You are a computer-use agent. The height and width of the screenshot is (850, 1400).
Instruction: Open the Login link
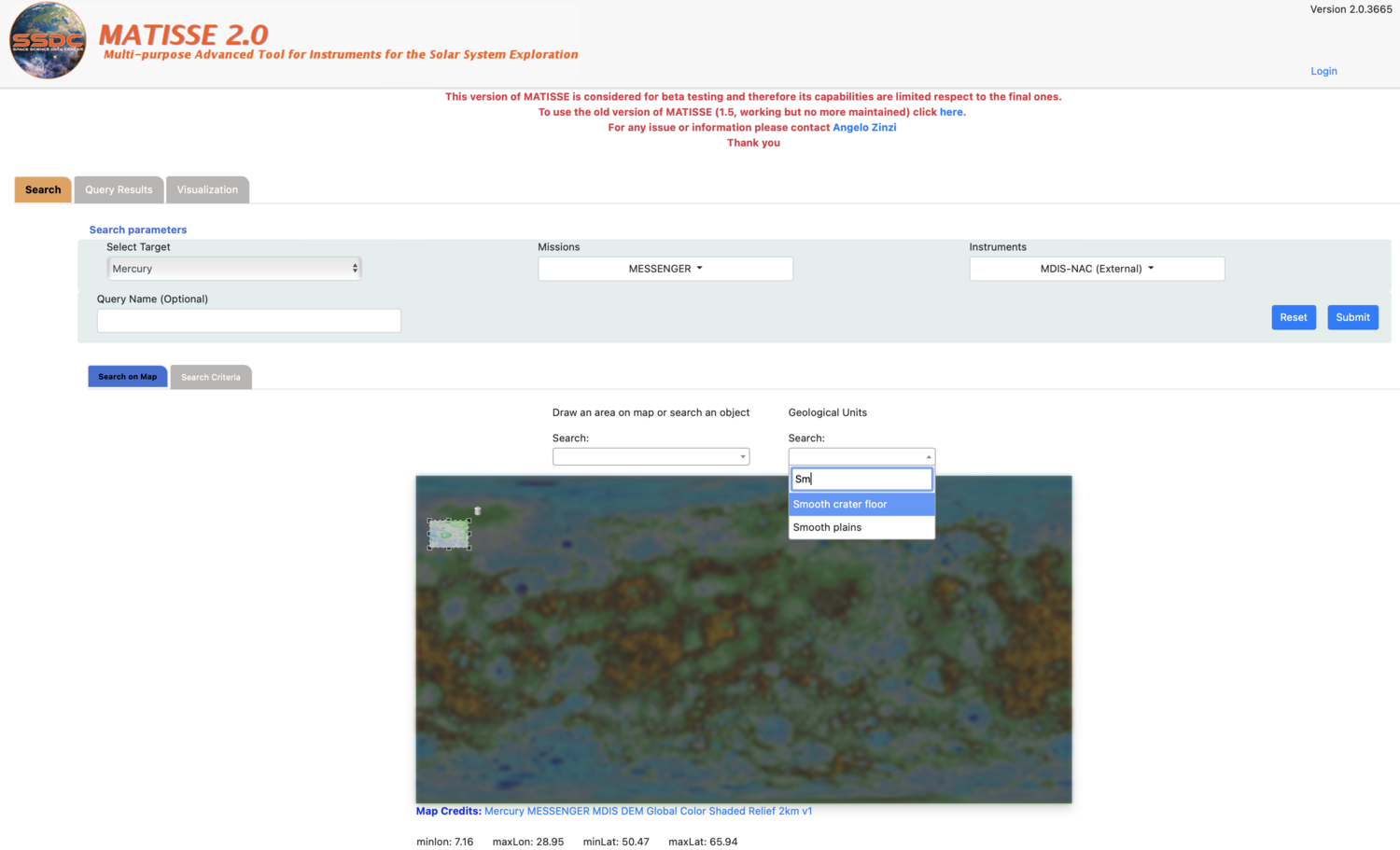point(1323,71)
